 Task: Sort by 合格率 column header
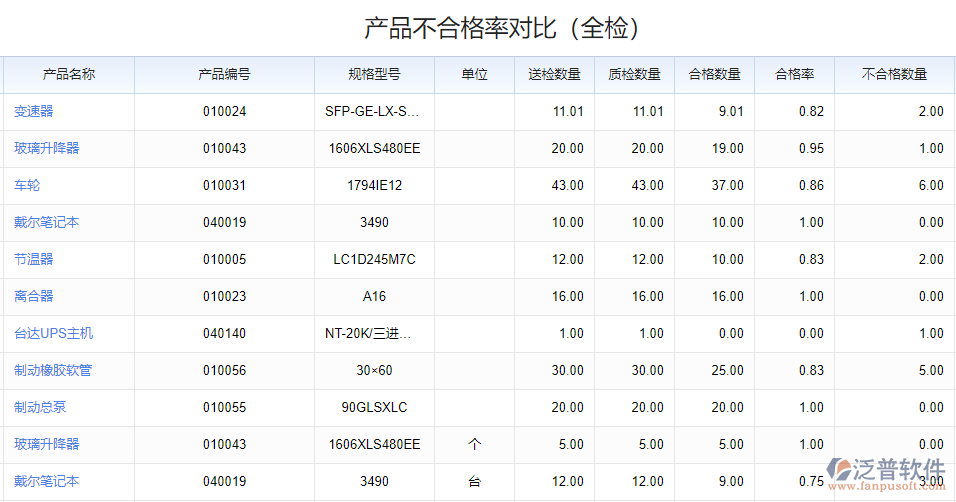pyautogui.click(x=794, y=74)
